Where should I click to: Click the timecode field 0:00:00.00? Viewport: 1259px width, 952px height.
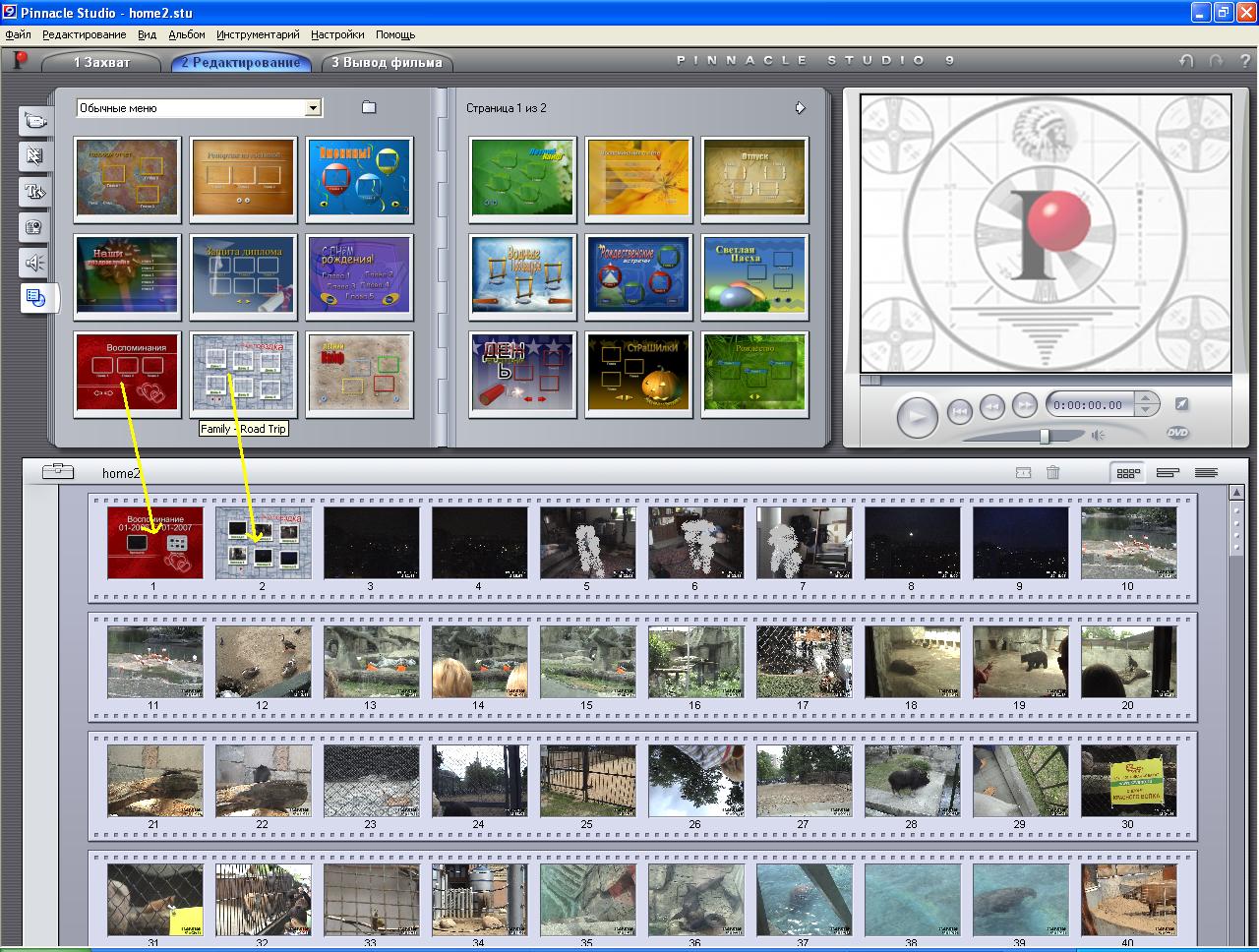[1088, 404]
